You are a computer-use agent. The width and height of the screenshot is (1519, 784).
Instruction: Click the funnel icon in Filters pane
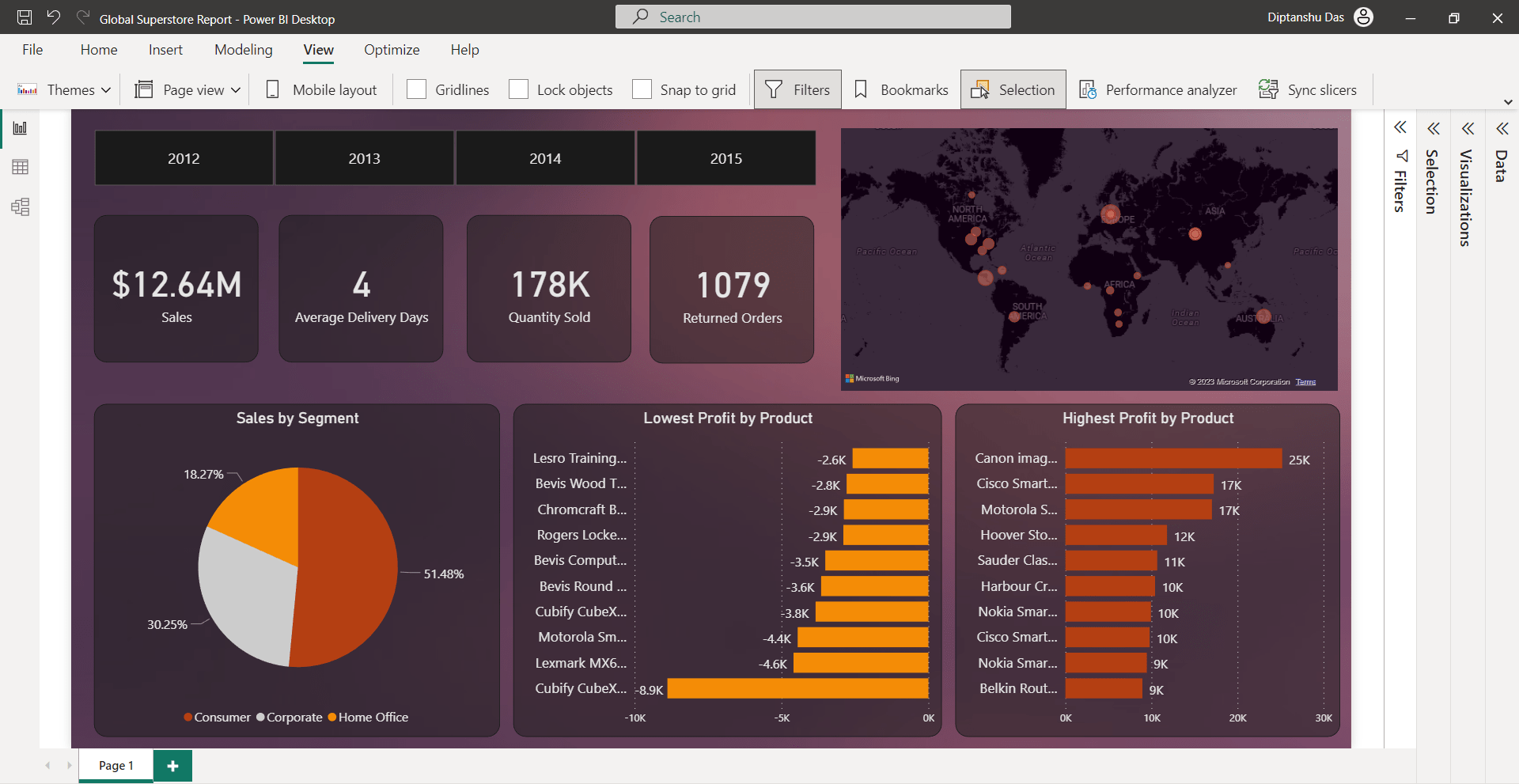[1402, 156]
